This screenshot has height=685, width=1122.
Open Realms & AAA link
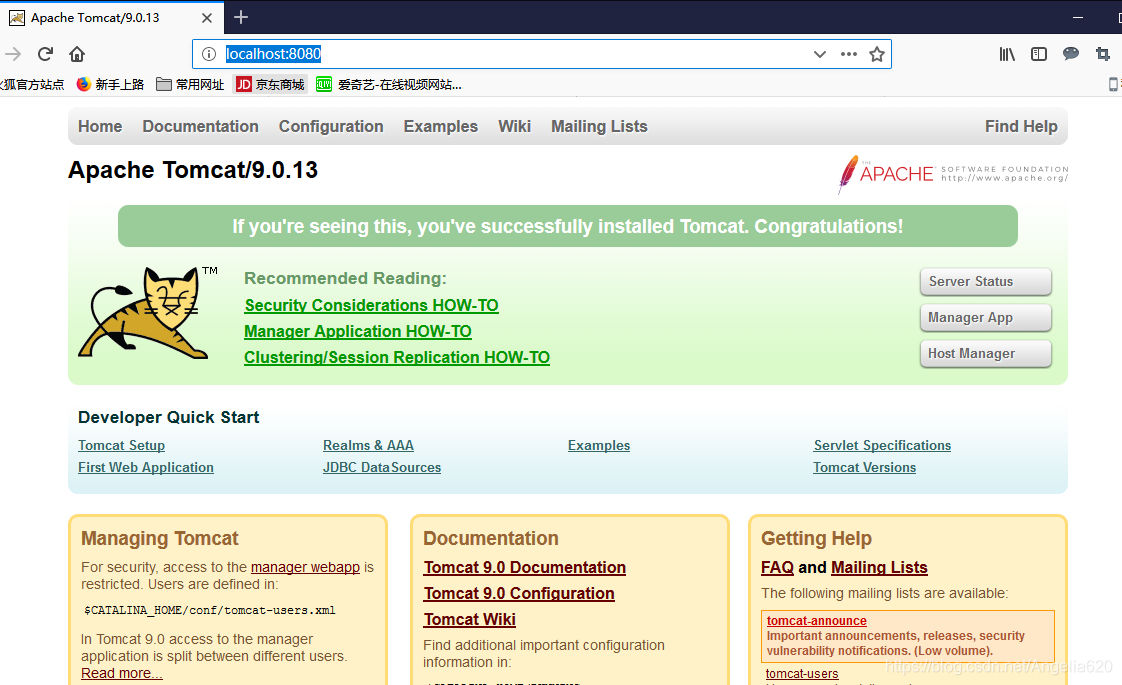(369, 445)
